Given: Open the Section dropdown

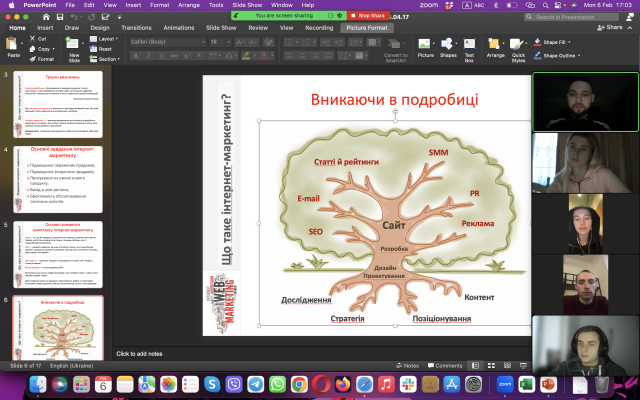Looking at the screenshot, I should point(108,59).
